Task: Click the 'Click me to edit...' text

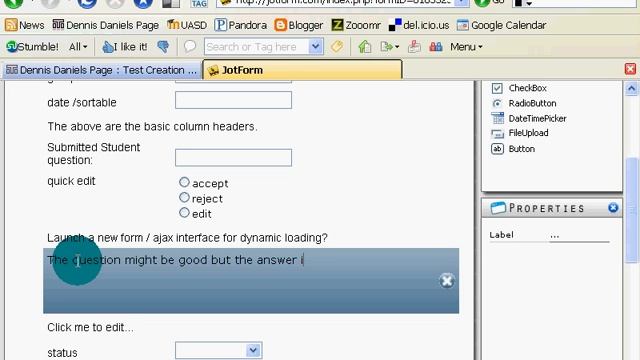Action: click(x=90, y=327)
